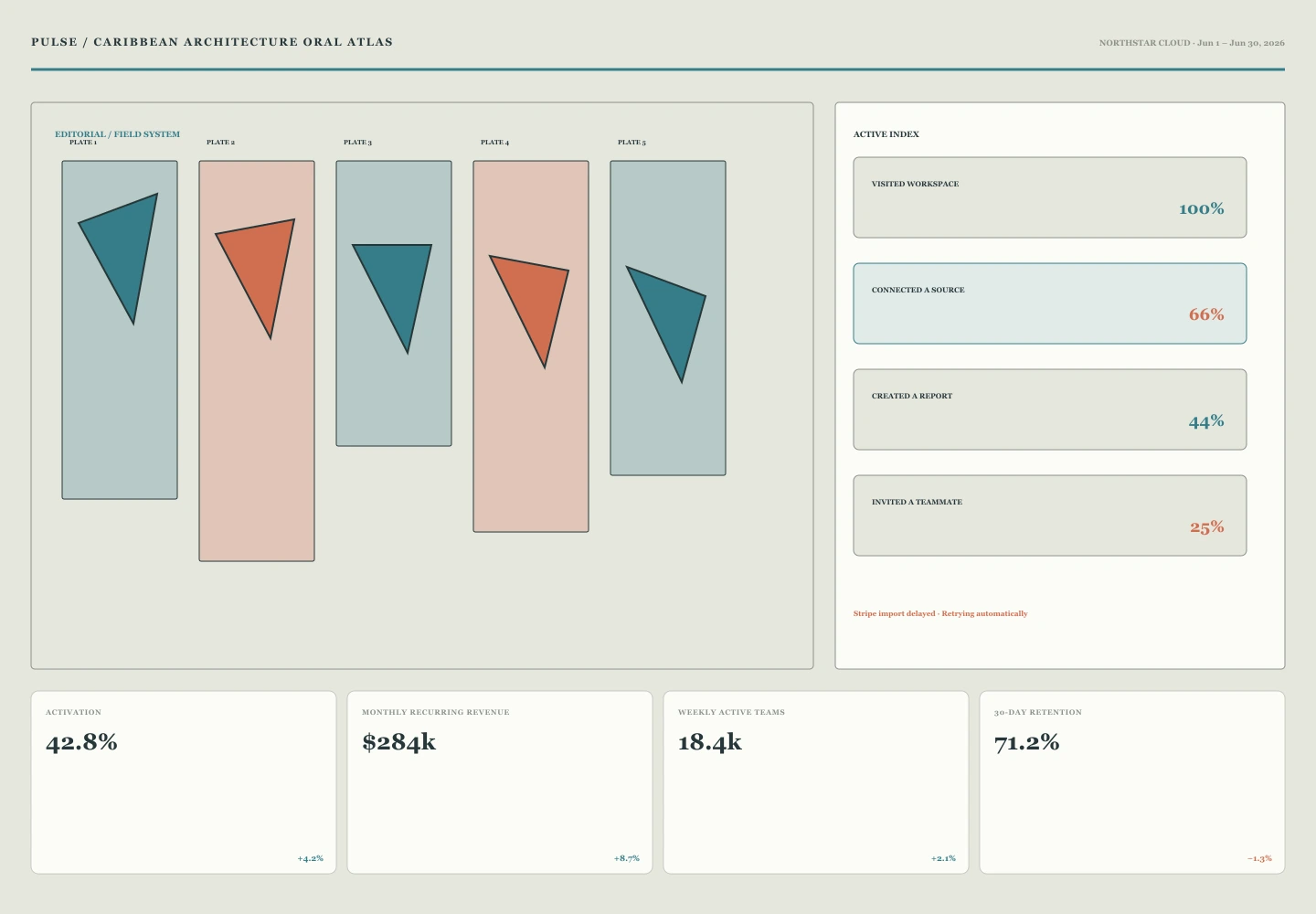The width and height of the screenshot is (1316, 914).
Task: Select the "Connected a Source" index card
Action: 1050,303
